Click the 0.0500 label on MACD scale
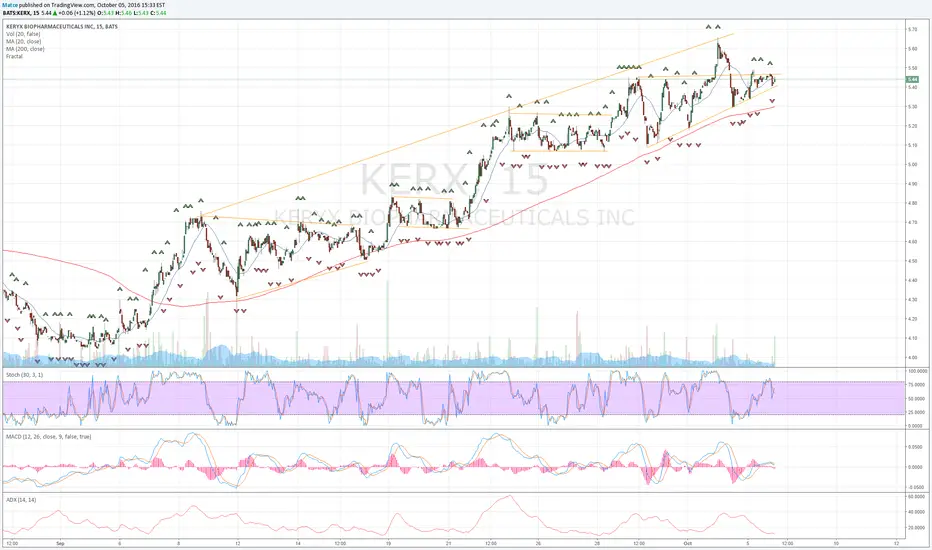Viewport: 932px width, 550px height. 915,447
